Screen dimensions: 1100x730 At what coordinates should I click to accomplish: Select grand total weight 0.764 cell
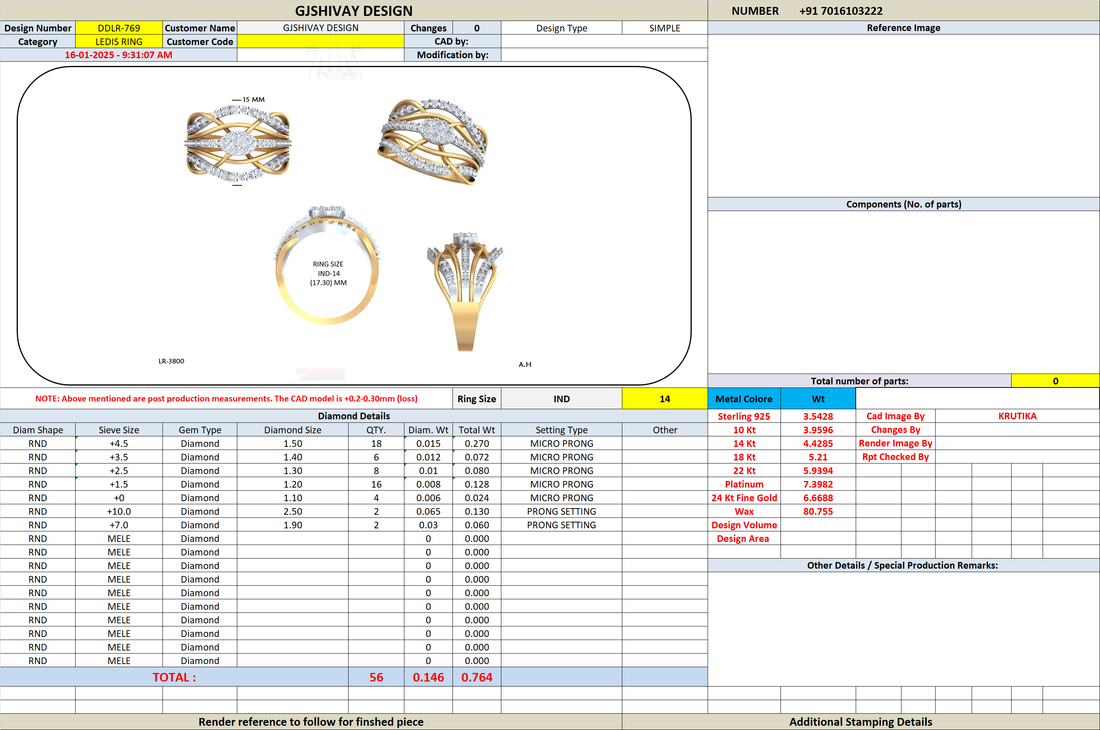476,677
